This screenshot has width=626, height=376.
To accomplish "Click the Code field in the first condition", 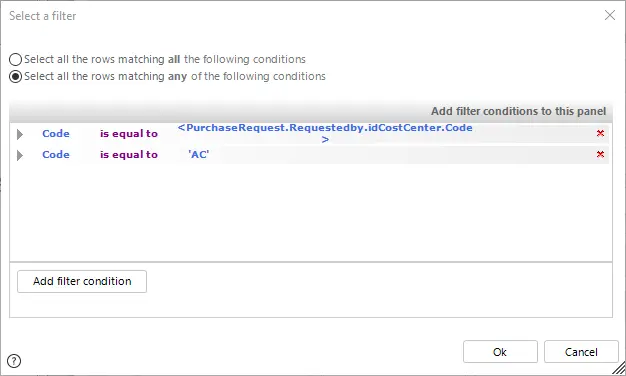I will coord(56,134).
